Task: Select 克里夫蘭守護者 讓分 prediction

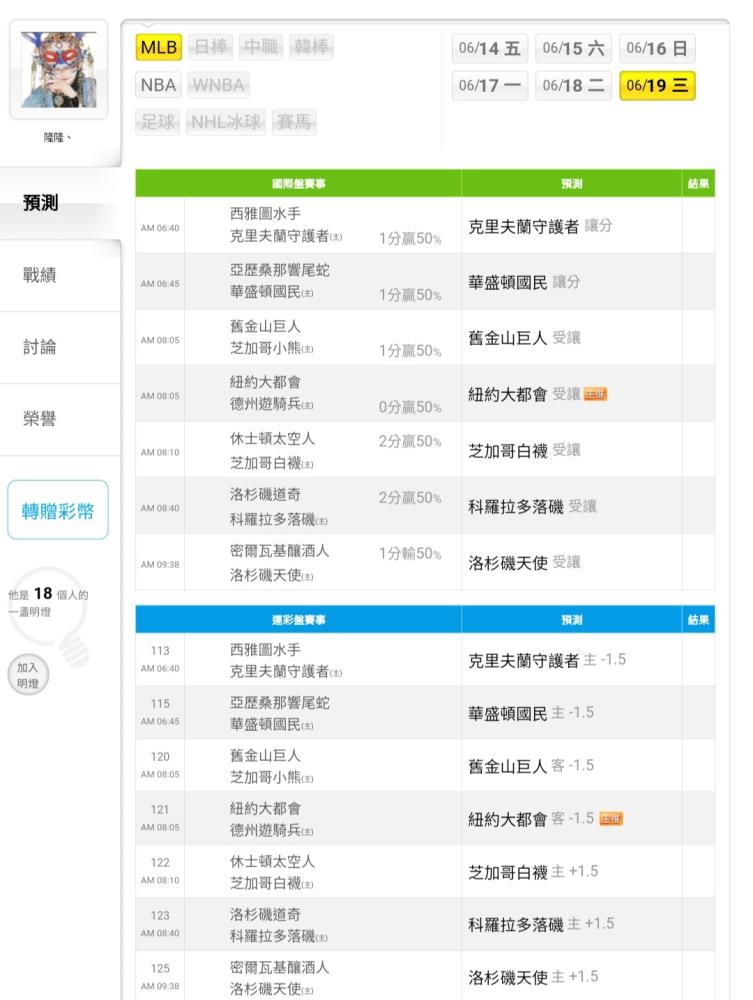Action: click(x=540, y=226)
